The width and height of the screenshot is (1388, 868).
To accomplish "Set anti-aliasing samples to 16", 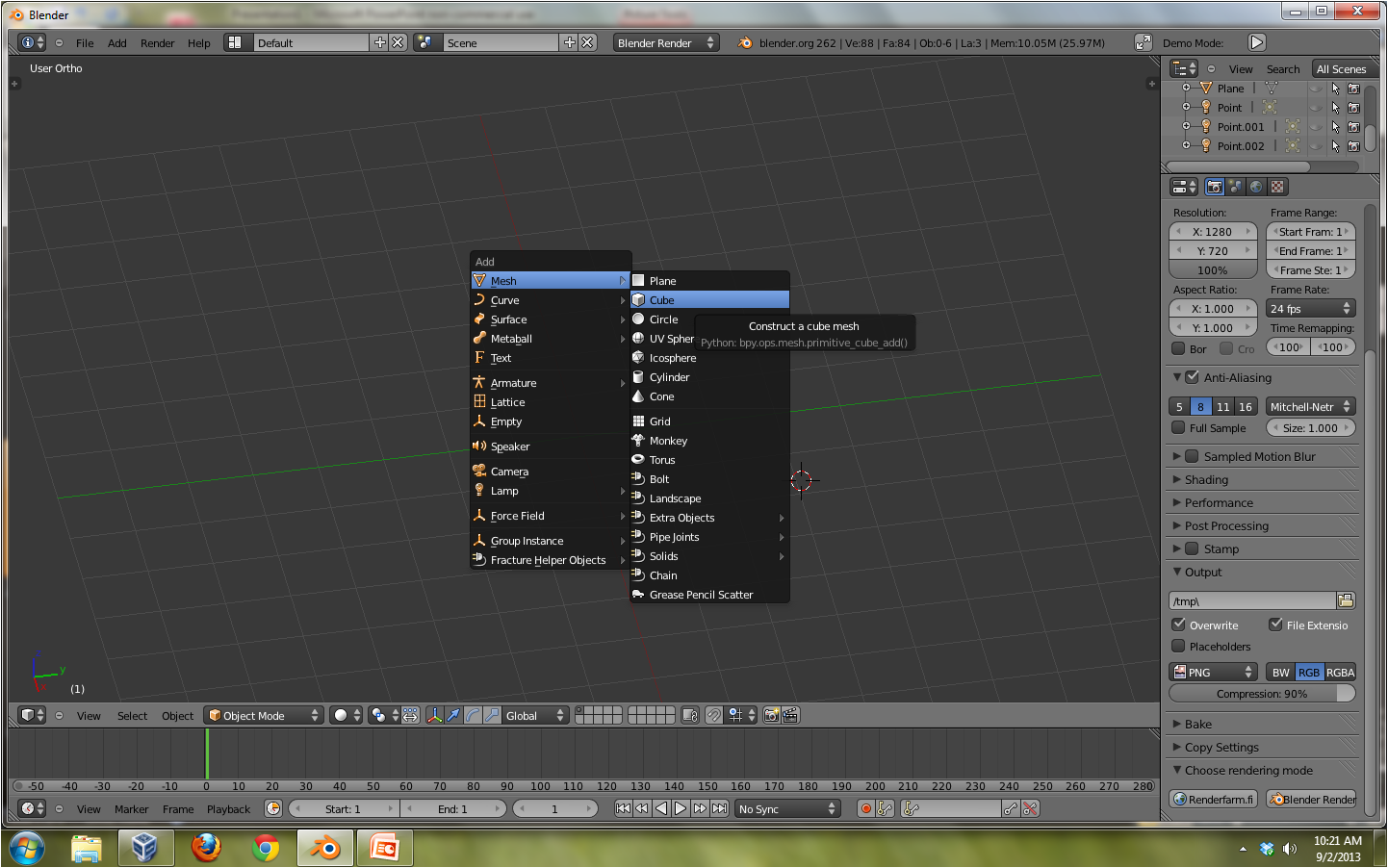I will coord(1246,406).
